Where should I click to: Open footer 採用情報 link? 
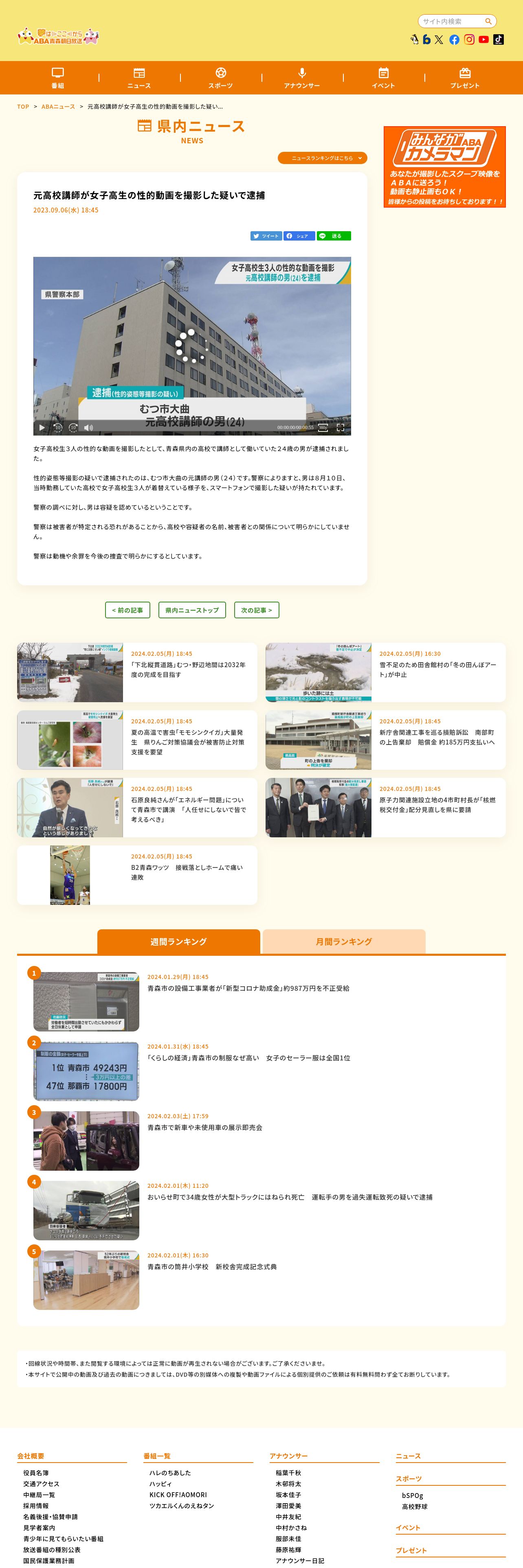[36, 1505]
